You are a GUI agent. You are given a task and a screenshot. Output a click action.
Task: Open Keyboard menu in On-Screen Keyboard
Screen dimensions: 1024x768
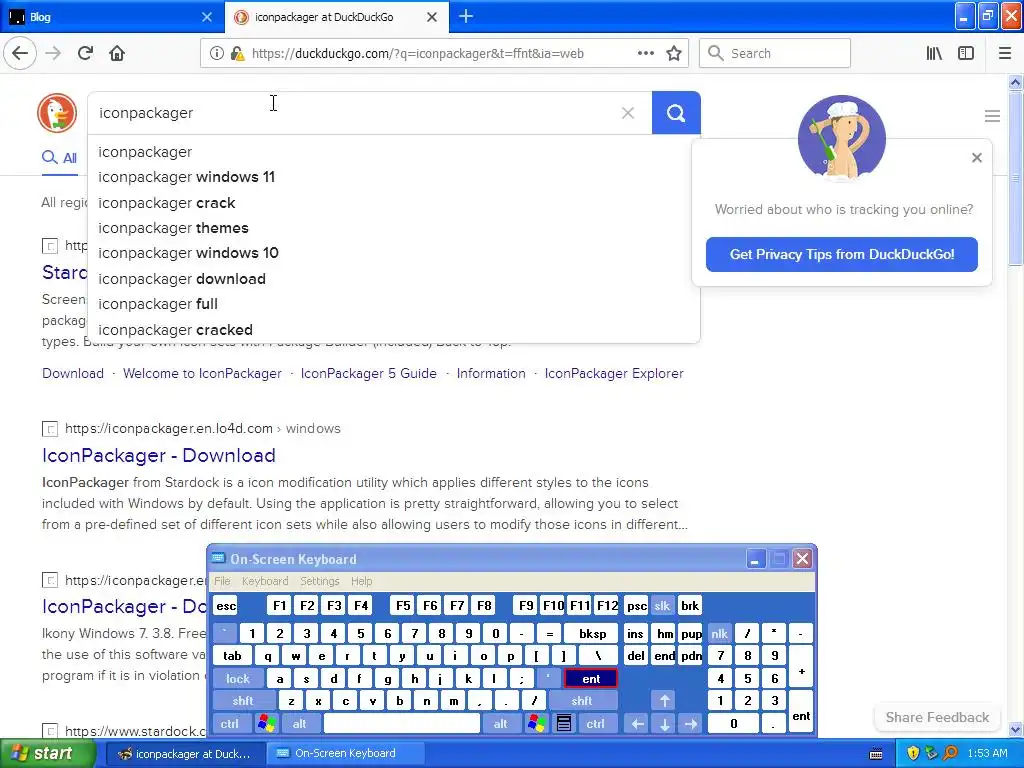click(x=264, y=581)
